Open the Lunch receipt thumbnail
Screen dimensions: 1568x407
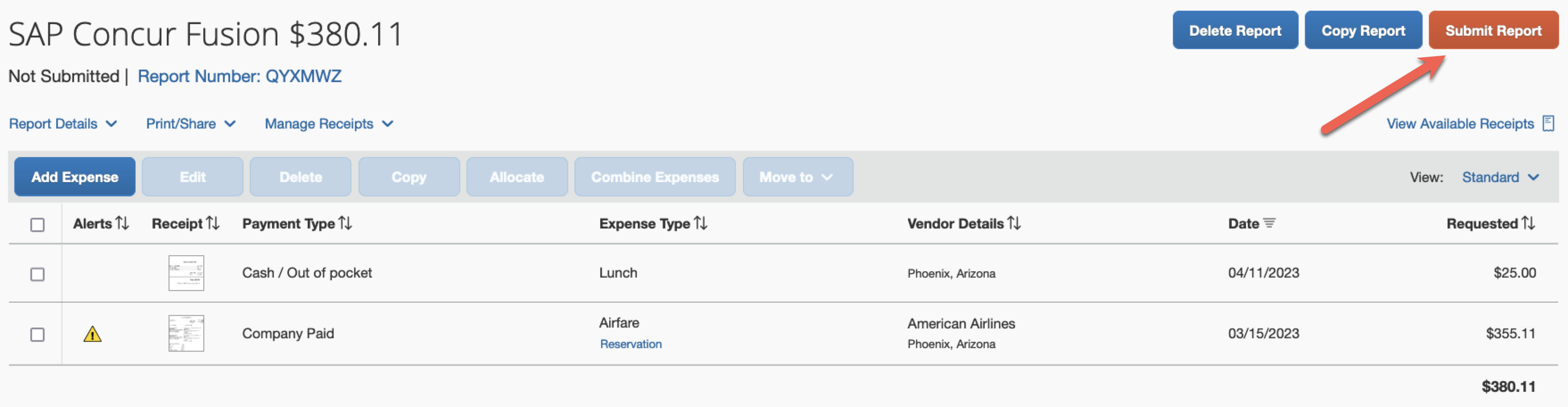tap(186, 273)
